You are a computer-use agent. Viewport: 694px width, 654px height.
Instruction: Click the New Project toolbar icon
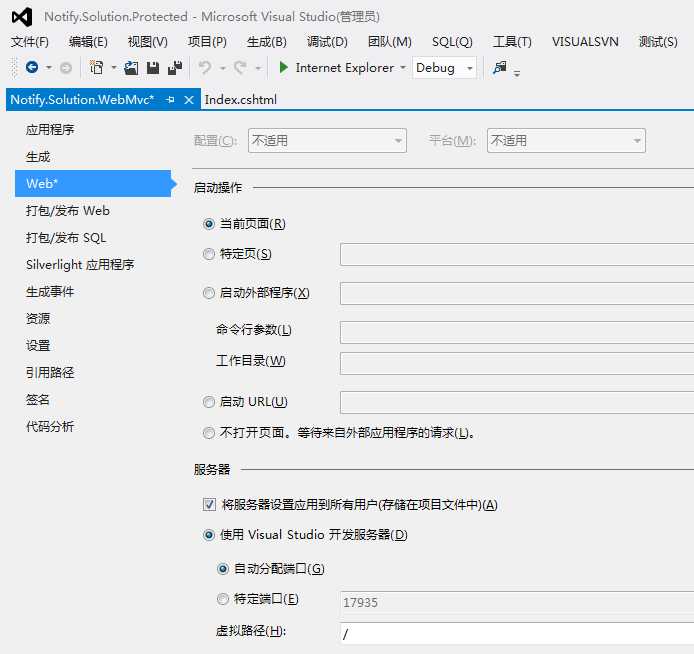pos(96,67)
